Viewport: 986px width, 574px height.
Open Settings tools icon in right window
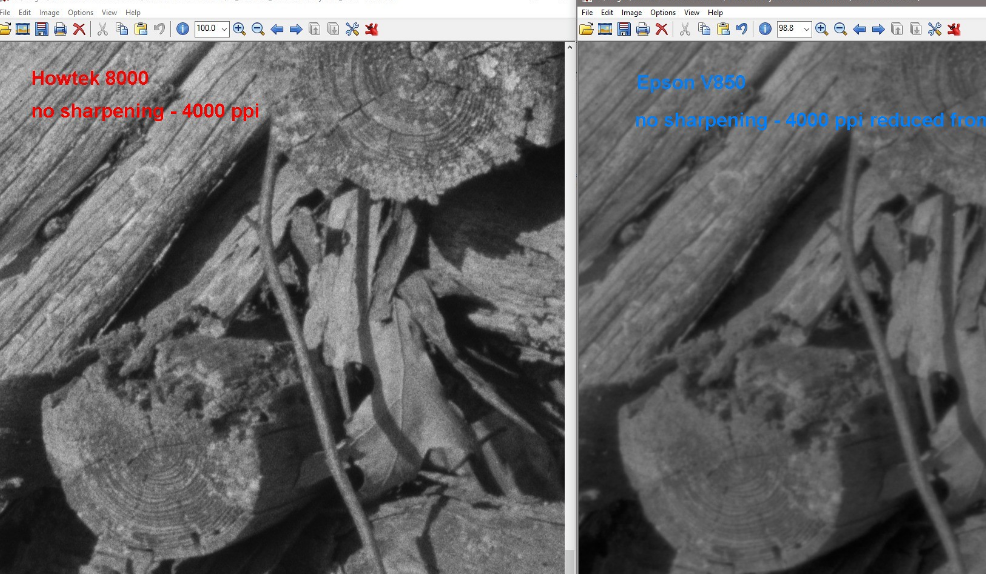click(935, 29)
